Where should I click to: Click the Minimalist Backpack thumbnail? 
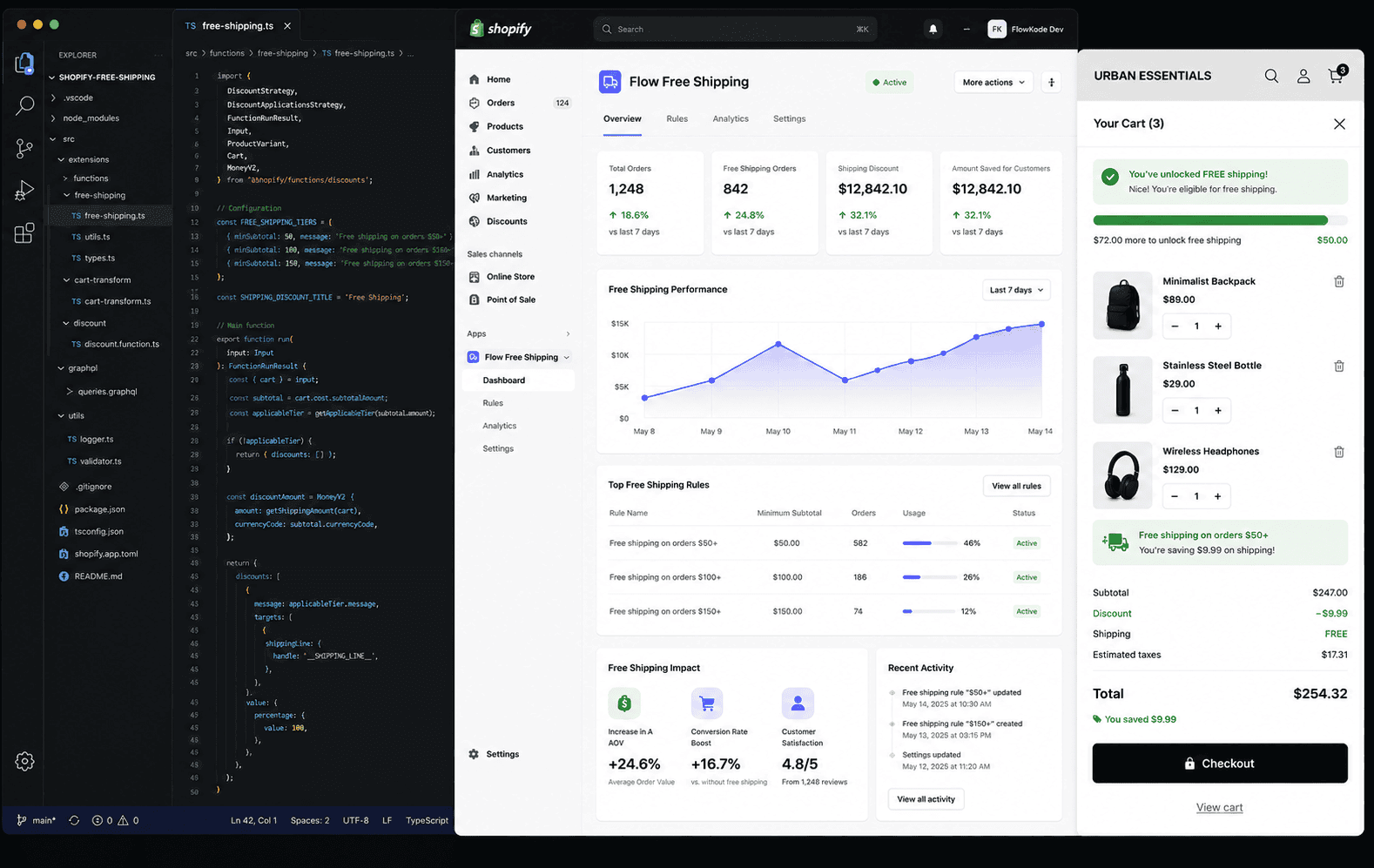click(x=1122, y=306)
